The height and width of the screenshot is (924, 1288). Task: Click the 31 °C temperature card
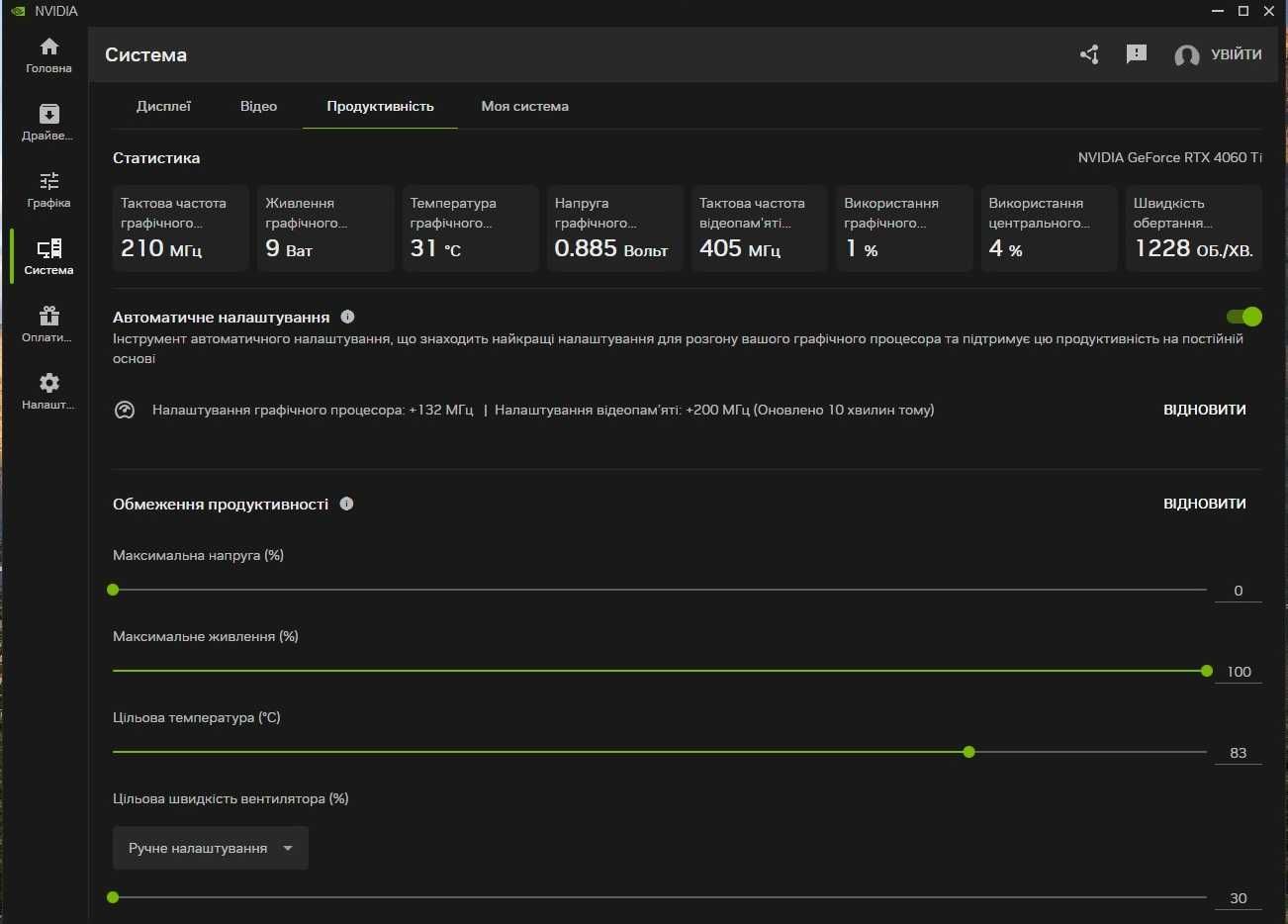point(471,229)
